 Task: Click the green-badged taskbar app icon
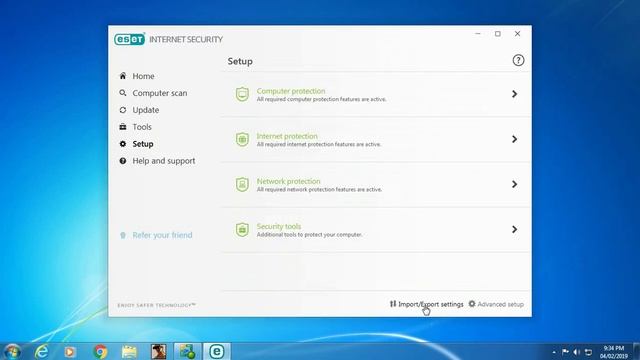click(x=187, y=351)
